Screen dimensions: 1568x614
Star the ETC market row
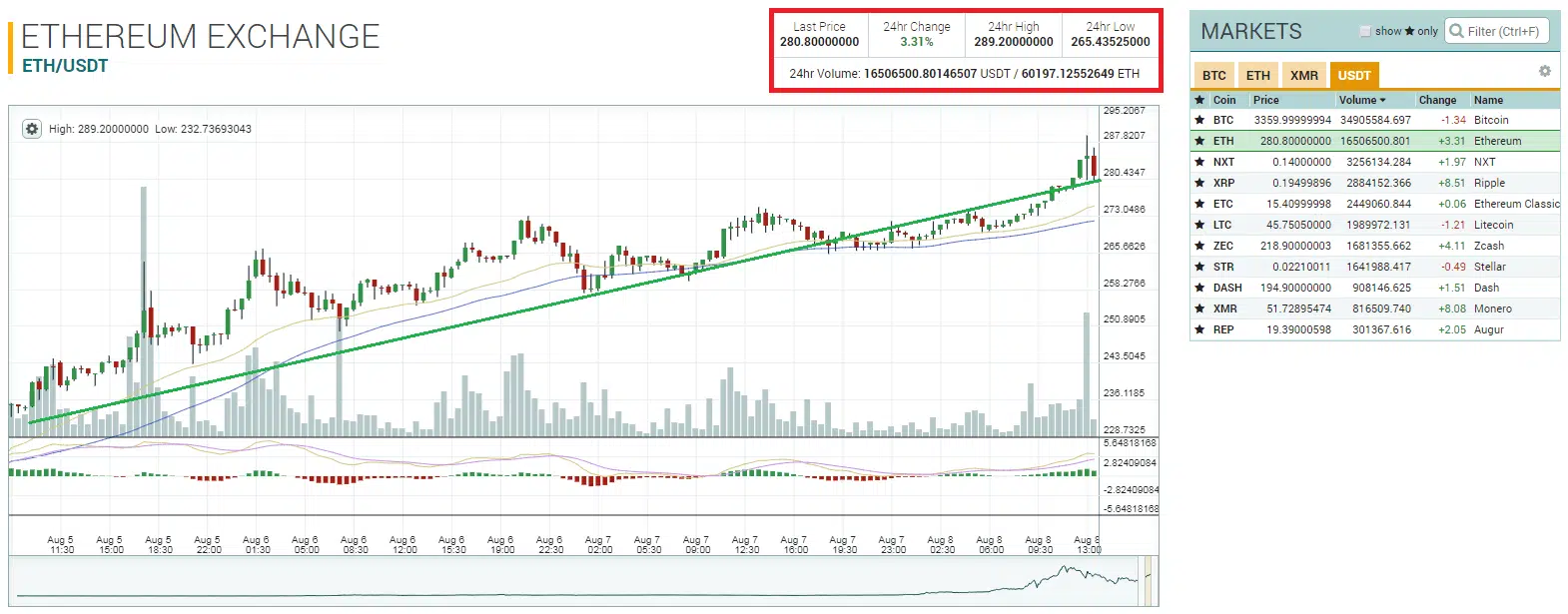tap(1199, 204)
